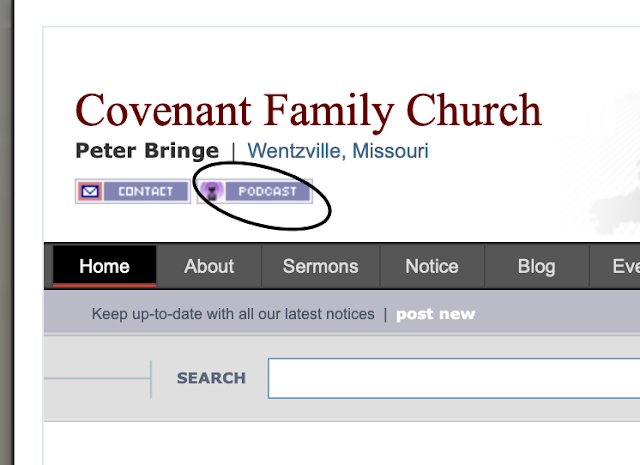
Task: Select the Home tab
Action: tap(104, 266)
